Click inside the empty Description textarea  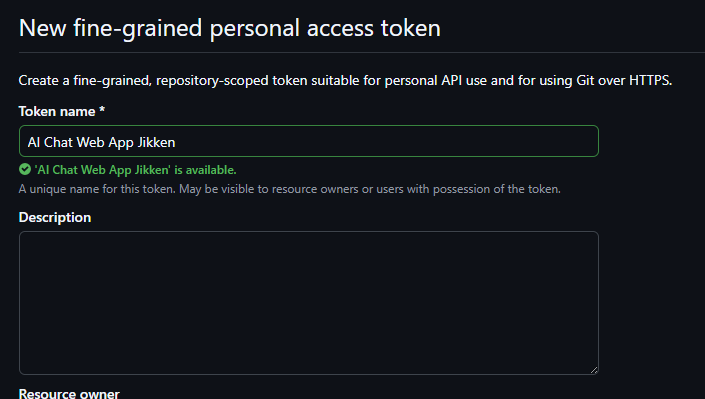coord(309,303)
